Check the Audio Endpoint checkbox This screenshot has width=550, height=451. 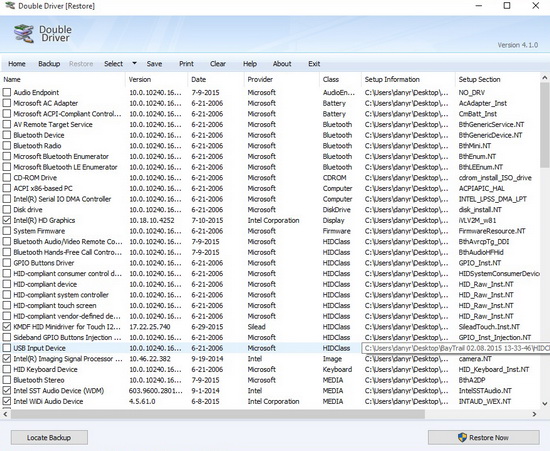click(7, 93)
